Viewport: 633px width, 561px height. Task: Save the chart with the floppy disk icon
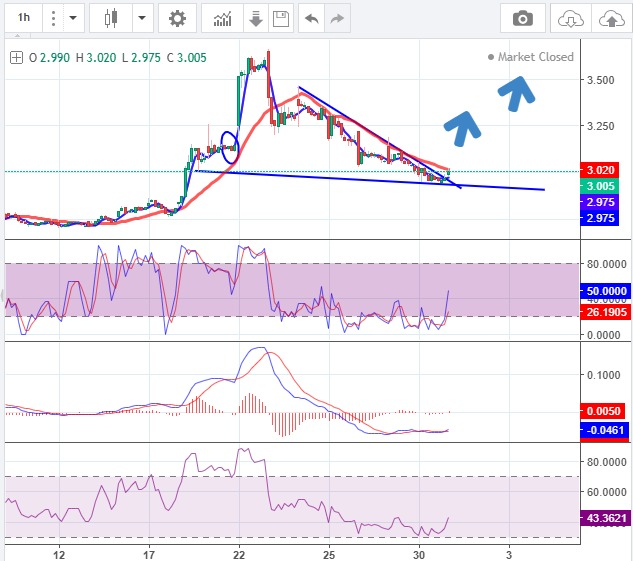click(x=280, y=18)
